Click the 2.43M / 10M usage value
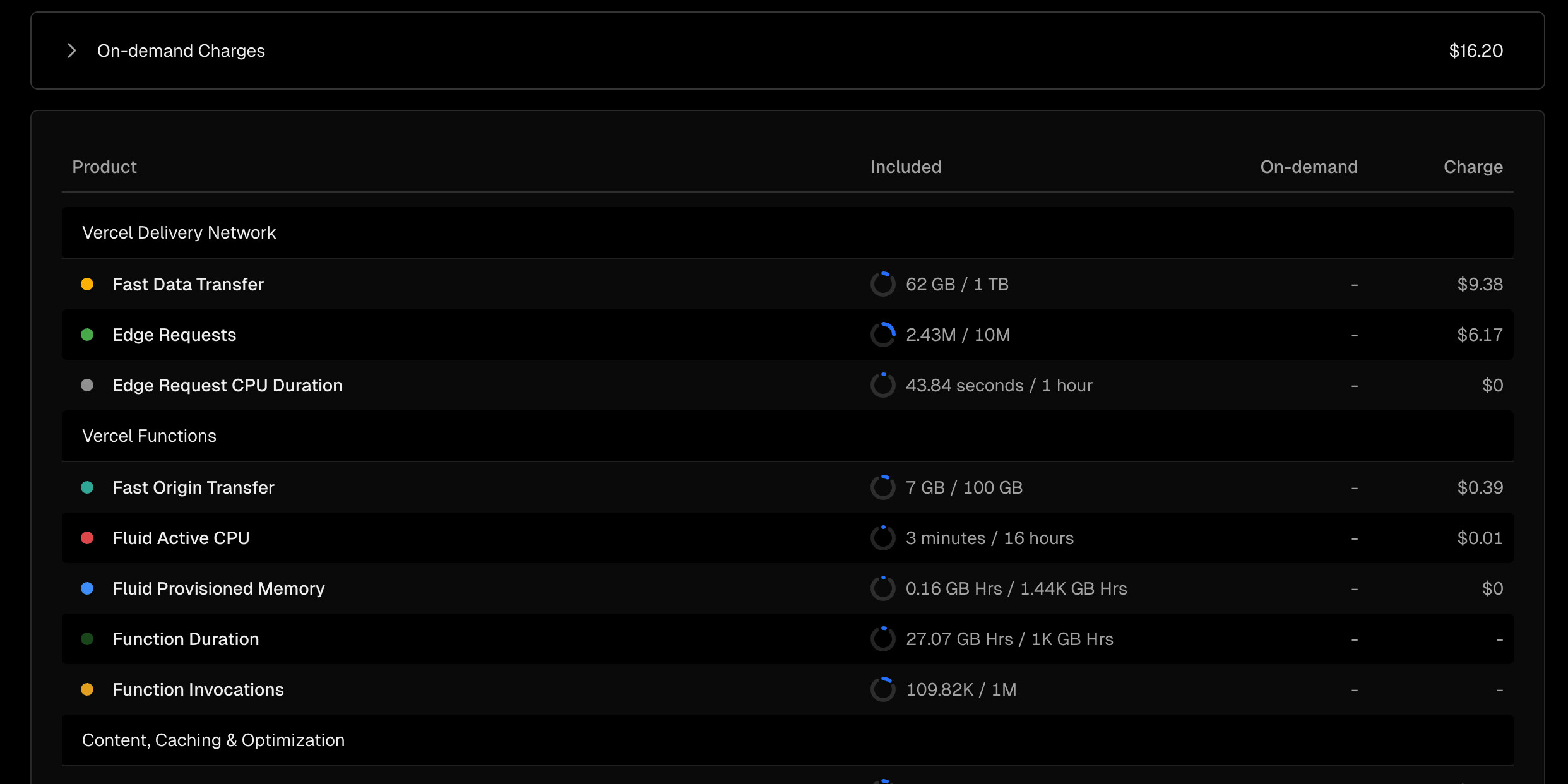 958,335
